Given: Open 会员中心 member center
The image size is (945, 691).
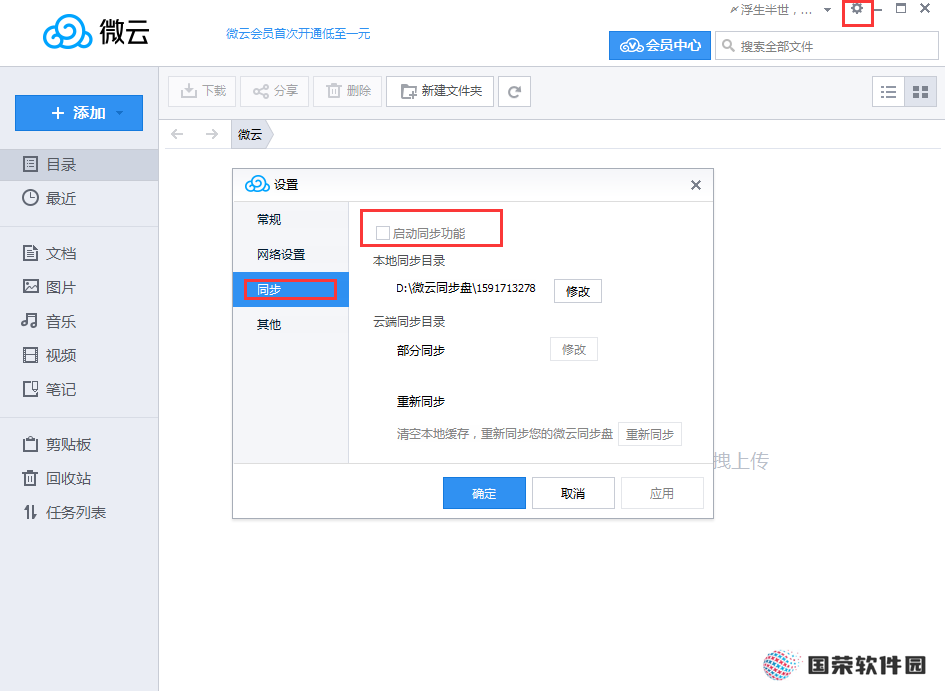Looking at the screenshot, I should pos(660,45).
